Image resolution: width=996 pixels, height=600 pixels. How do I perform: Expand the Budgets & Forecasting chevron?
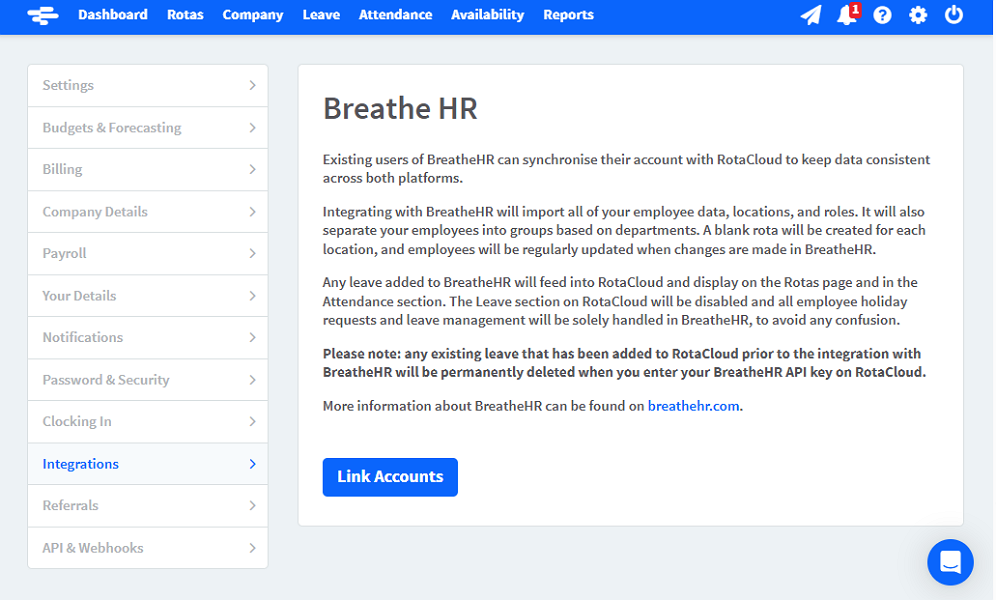252,128
